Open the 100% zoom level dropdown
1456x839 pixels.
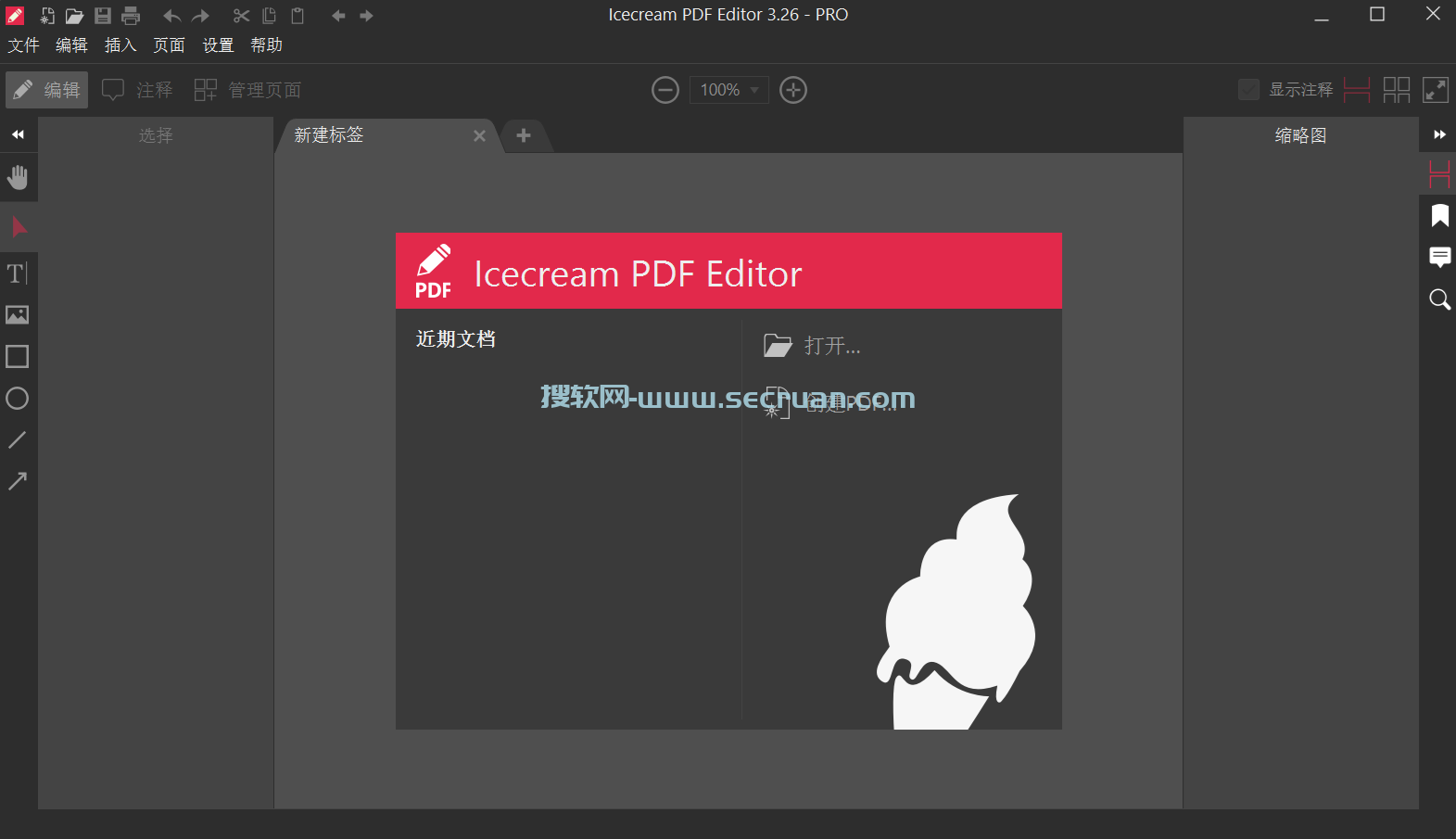728,90
